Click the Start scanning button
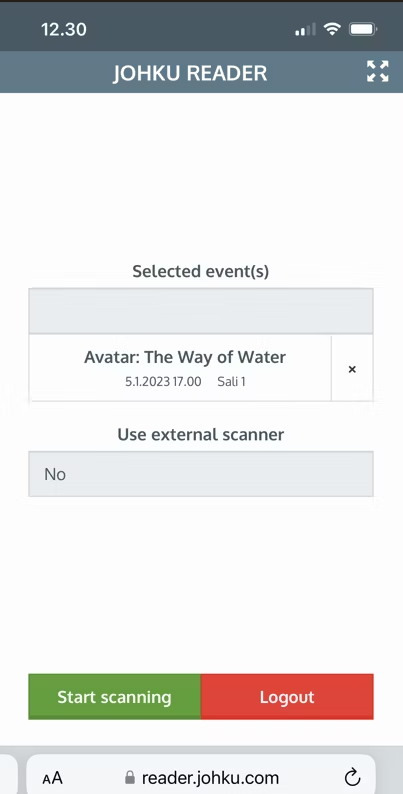The image size is (403, 794). click(x=114, y=697)
